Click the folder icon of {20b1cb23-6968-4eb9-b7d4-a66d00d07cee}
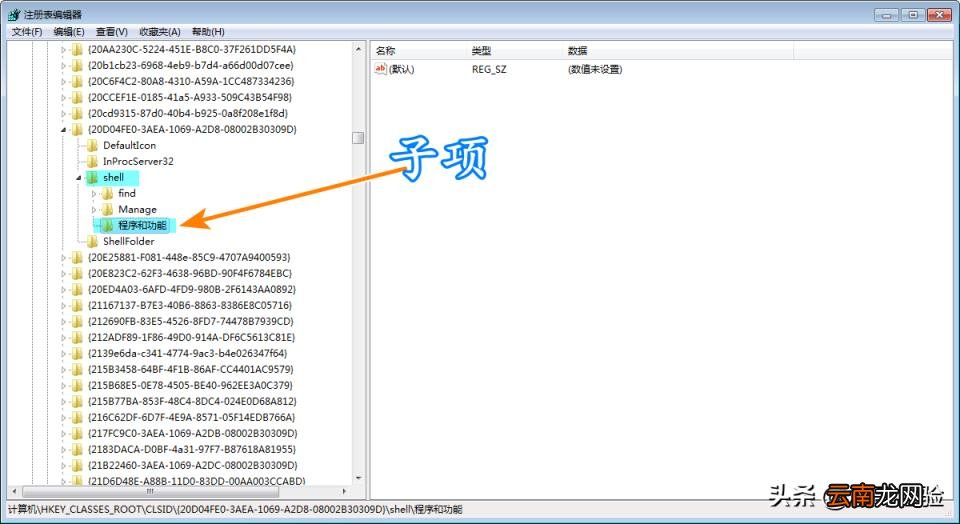This screenshot has width=960, height=524. pyautogui.click(x=77, y=66)
